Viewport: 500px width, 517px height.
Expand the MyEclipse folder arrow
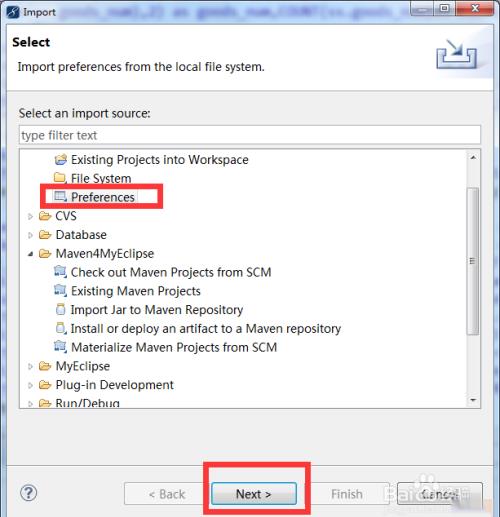click(30, 366)
